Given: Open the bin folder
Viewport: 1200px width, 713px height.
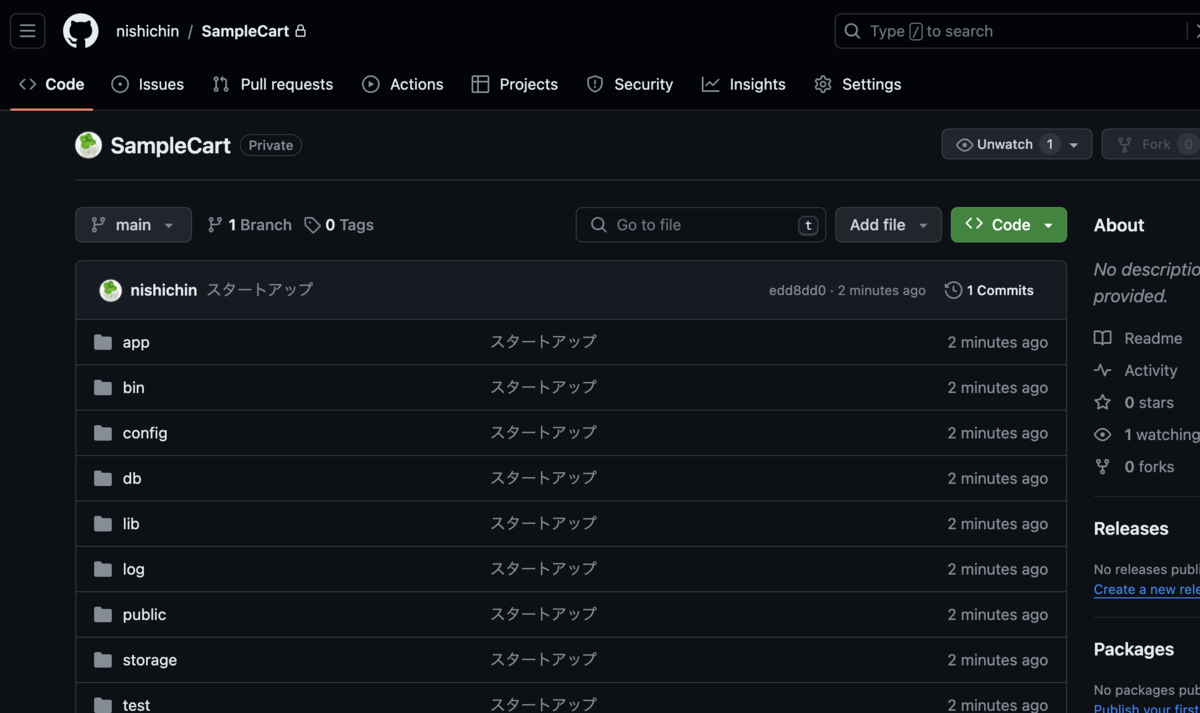Looking at the screenshot, I should pyautogui.click(x=134, y=387).
